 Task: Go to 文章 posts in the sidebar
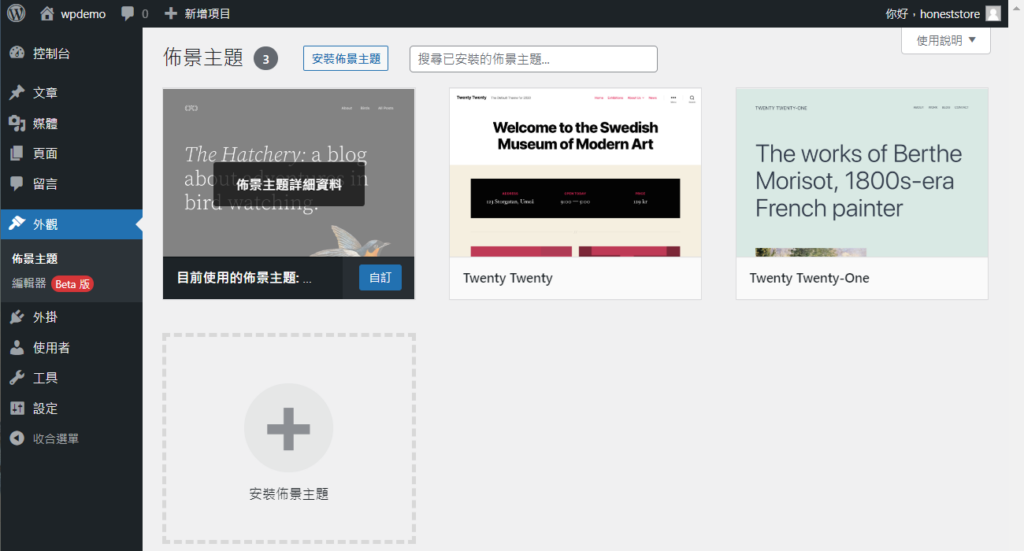(45, 93)
